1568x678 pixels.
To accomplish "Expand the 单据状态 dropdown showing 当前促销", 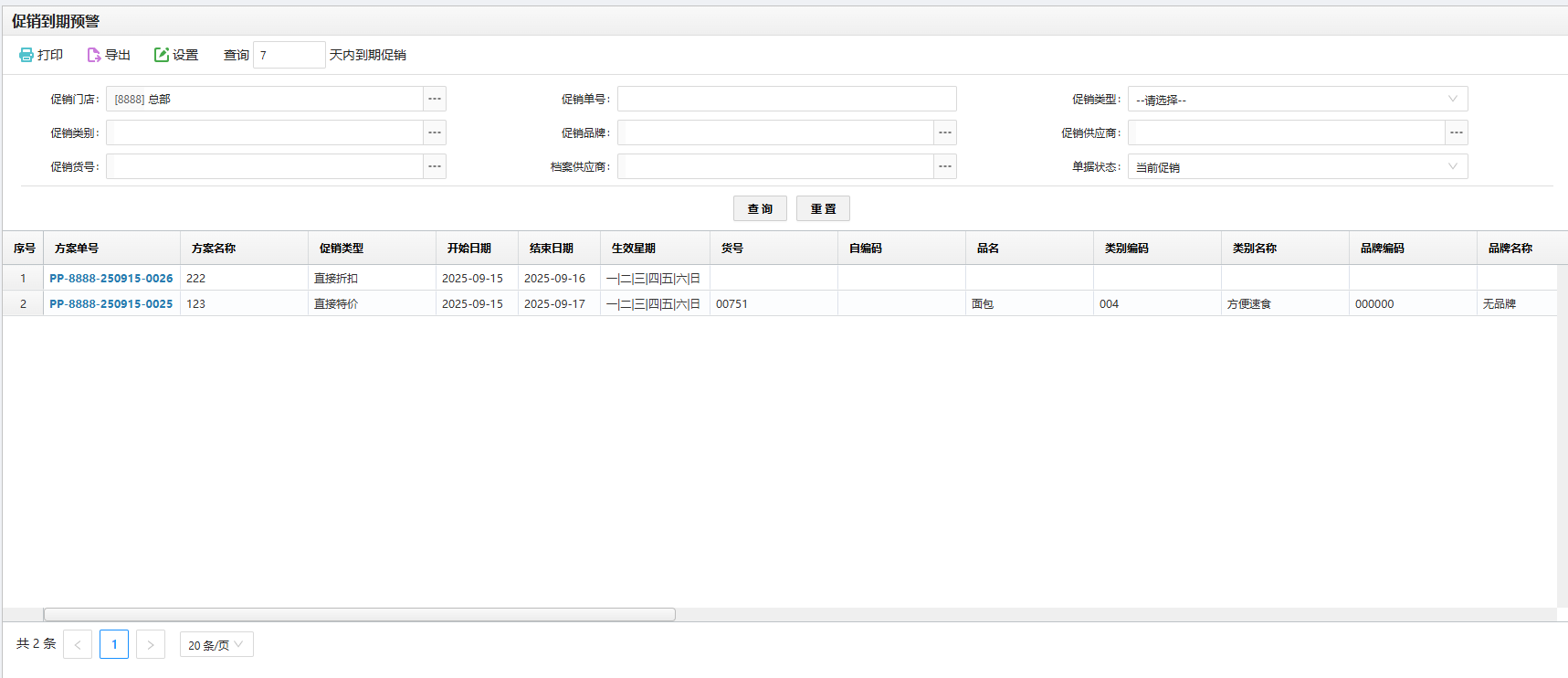I will coord(1298,166).
